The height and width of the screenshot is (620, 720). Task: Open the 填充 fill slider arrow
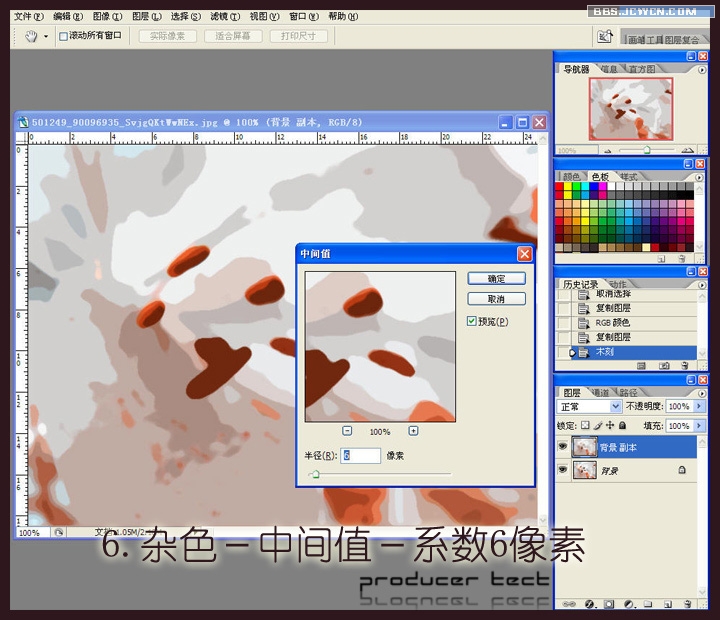(x=699, y=426)
